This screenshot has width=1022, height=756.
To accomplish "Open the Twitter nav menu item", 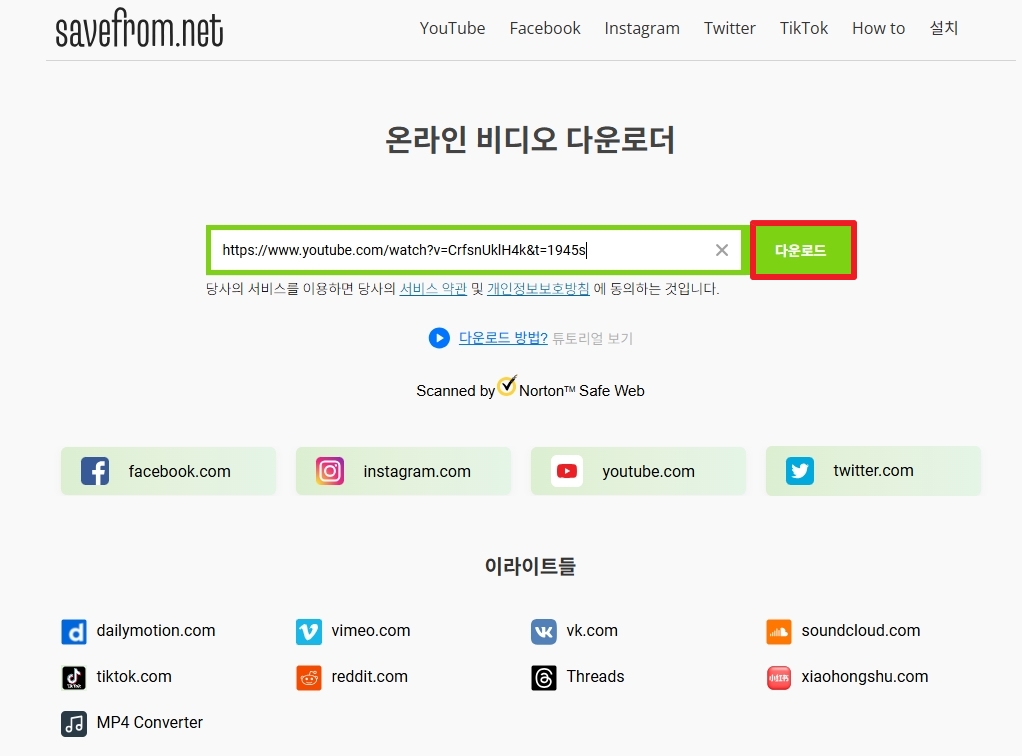I will pos(729,28).
